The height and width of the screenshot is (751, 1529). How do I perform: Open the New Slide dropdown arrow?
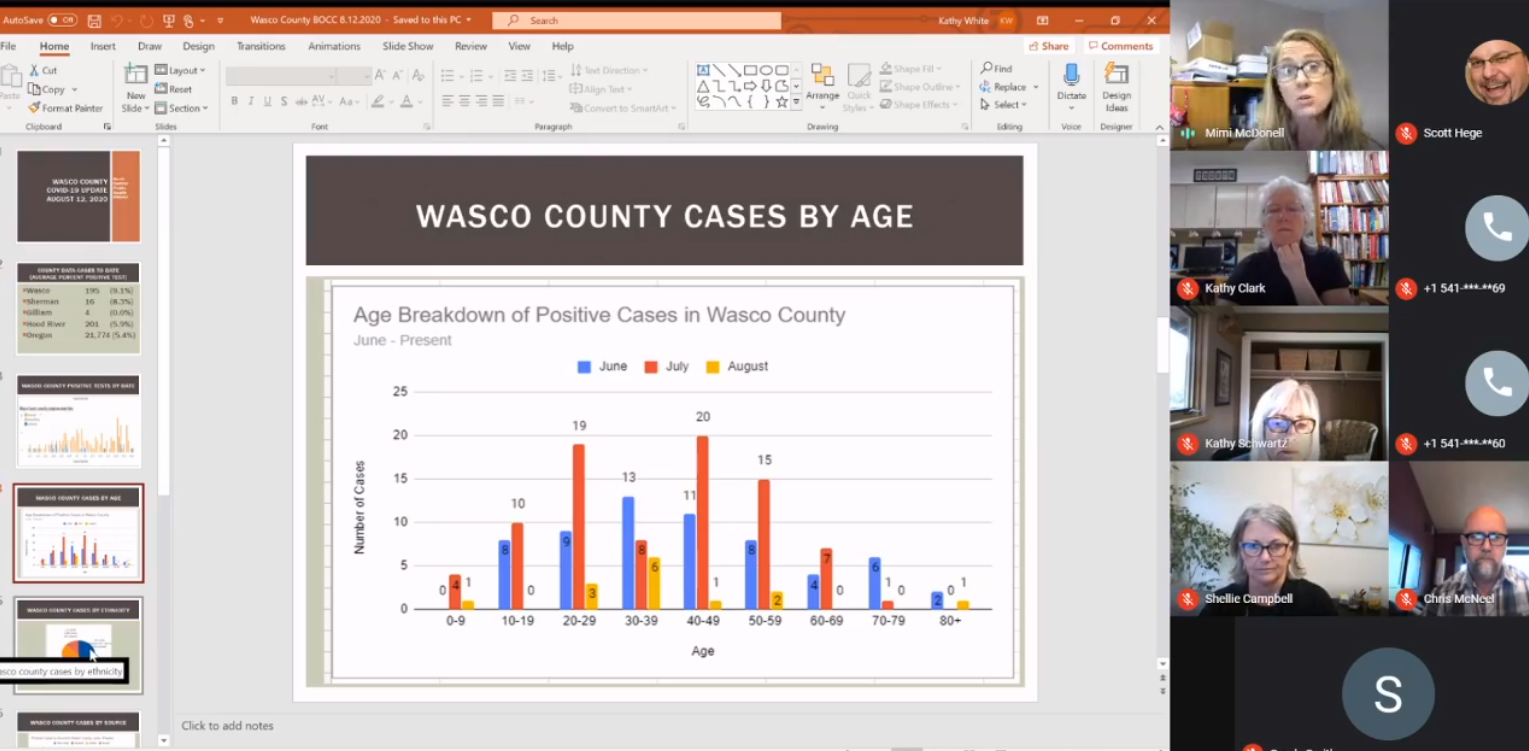tap(146, 108)
